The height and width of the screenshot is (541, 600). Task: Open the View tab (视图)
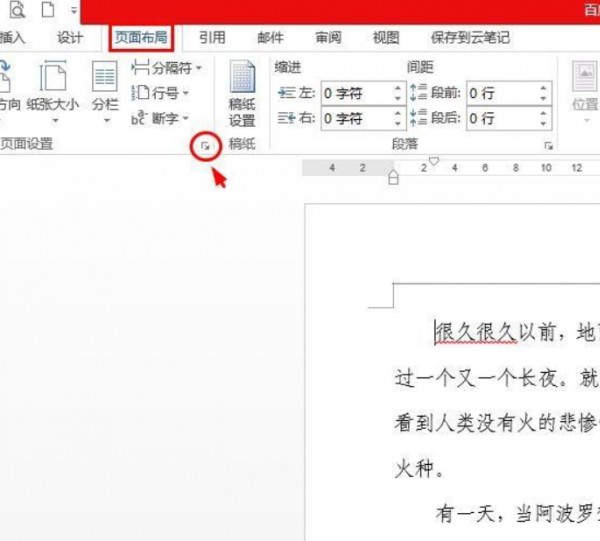(386, 37)
